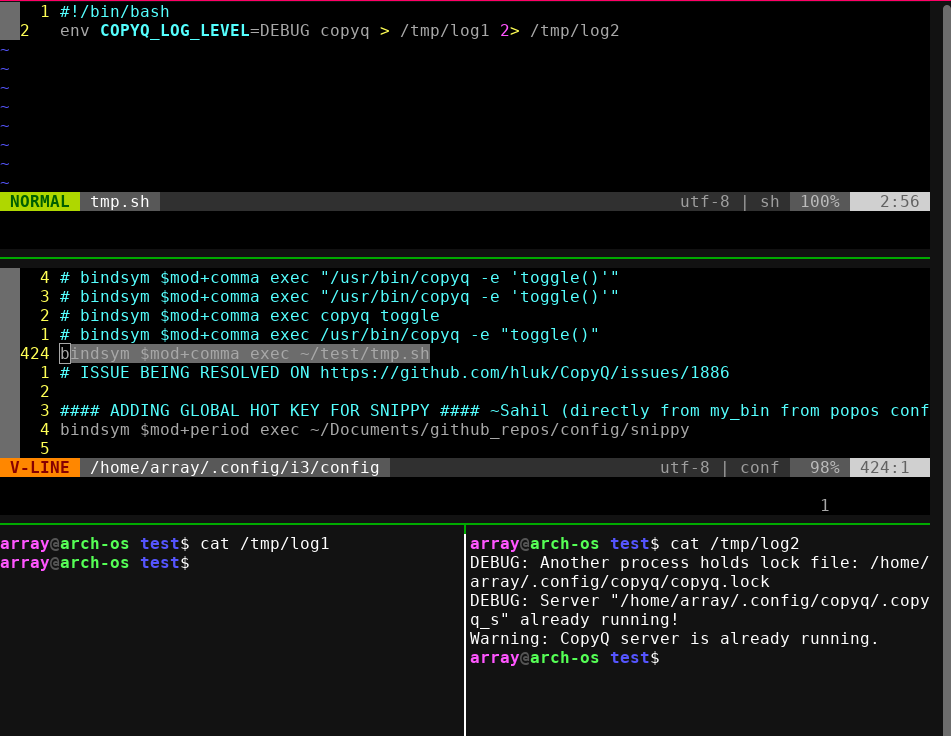Click the commented line with /usr/bin/copyq -e "toggle()"
The width and height of the screenshot is (951, 736).
[329, 335]
